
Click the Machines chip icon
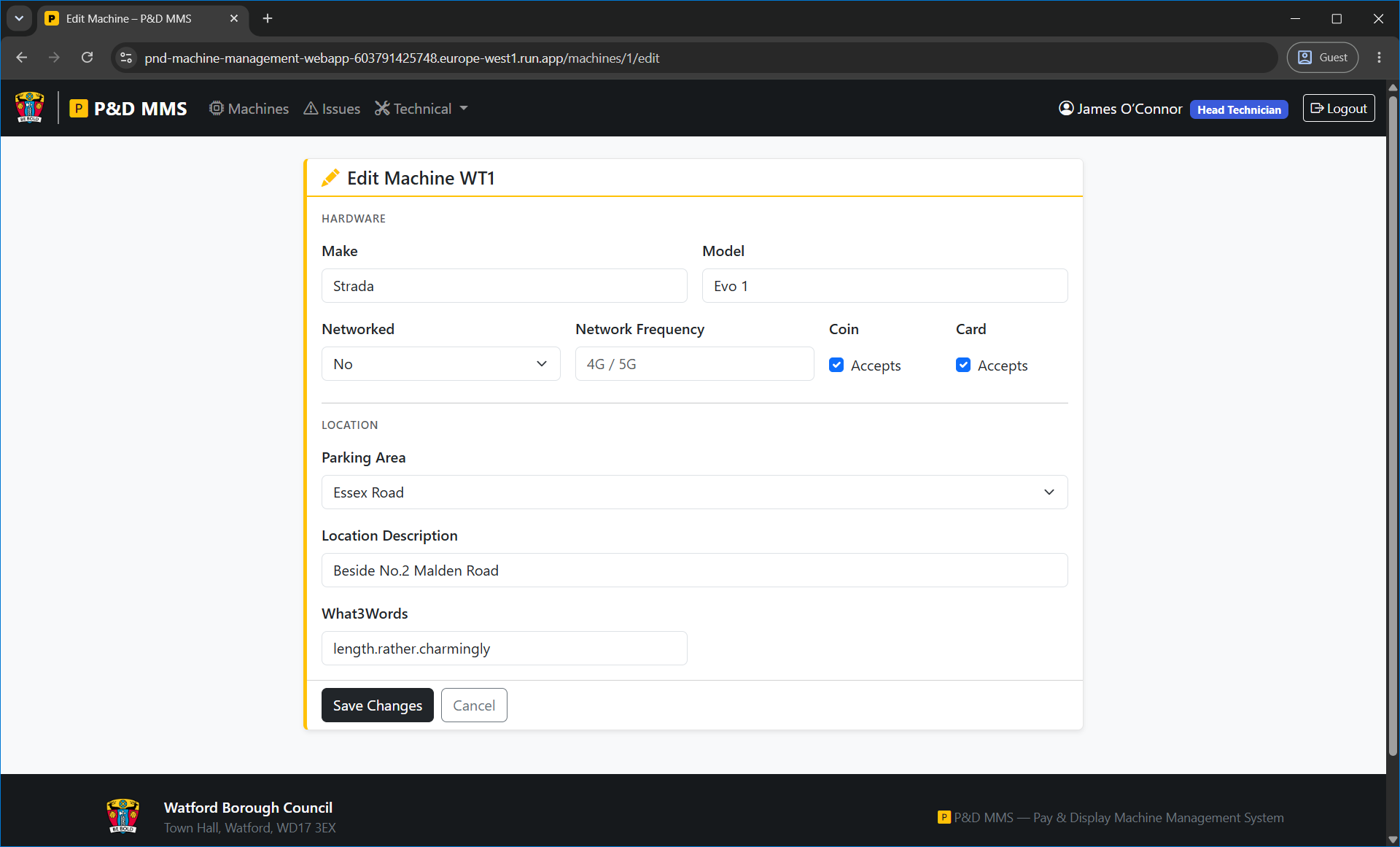(x=217, y=108)
